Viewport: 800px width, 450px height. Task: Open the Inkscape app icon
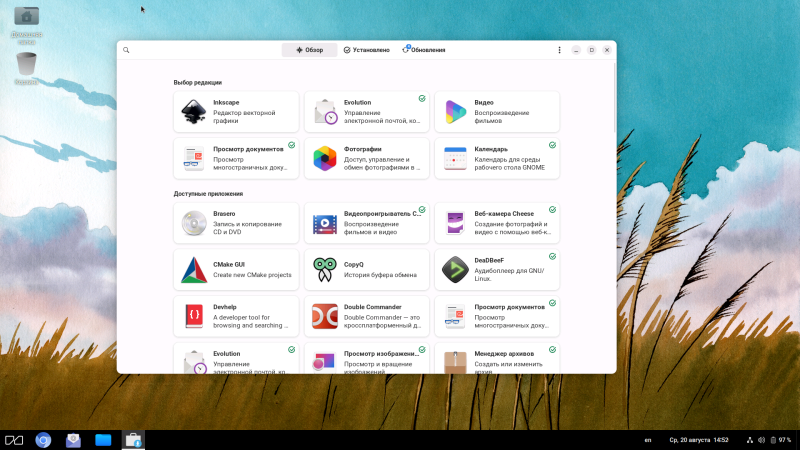(x=194, y=112)
